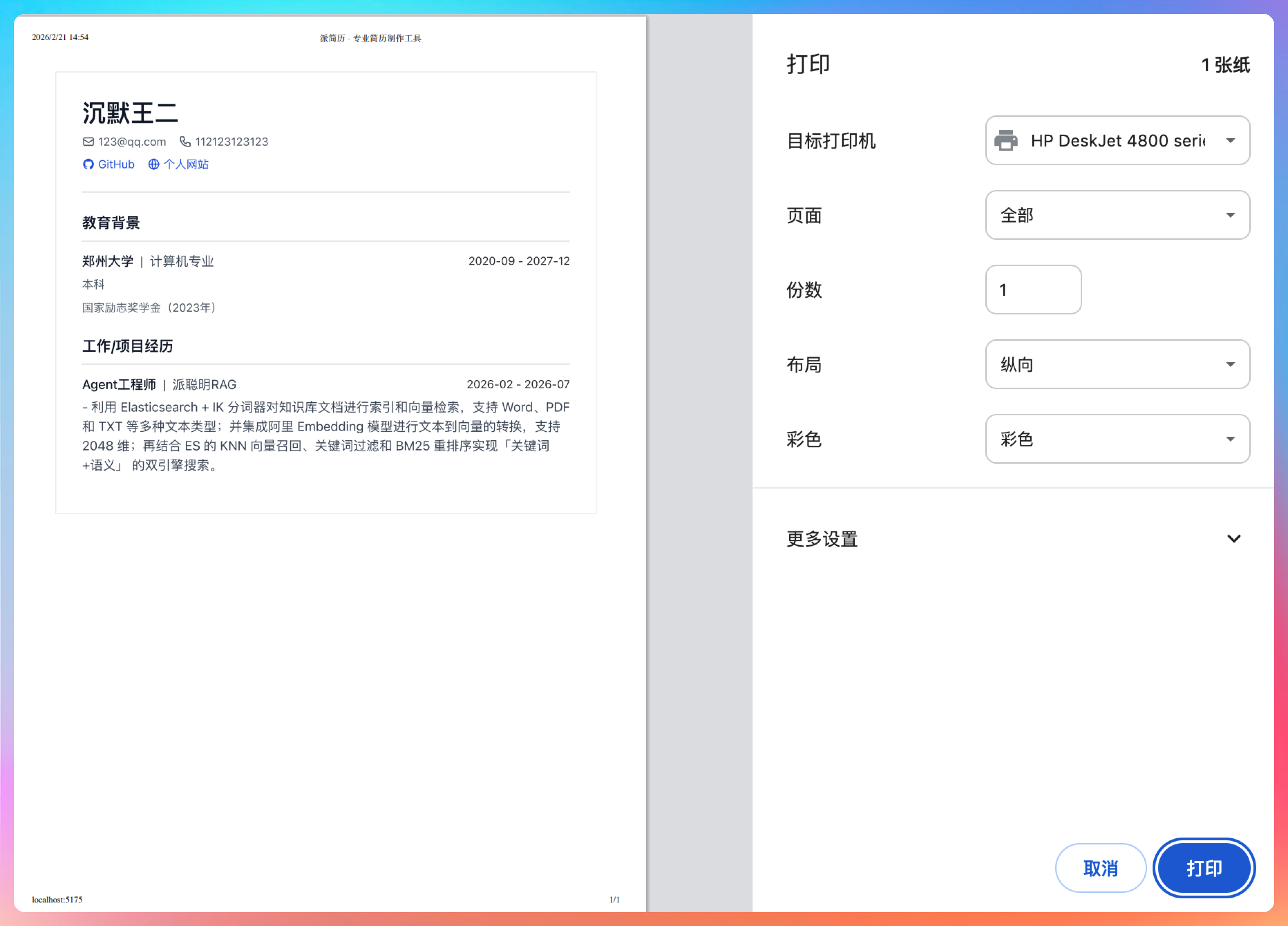Screen dimensions: 1288x926
Task: Click the GitHub logo icon
Action: (88, 164)
